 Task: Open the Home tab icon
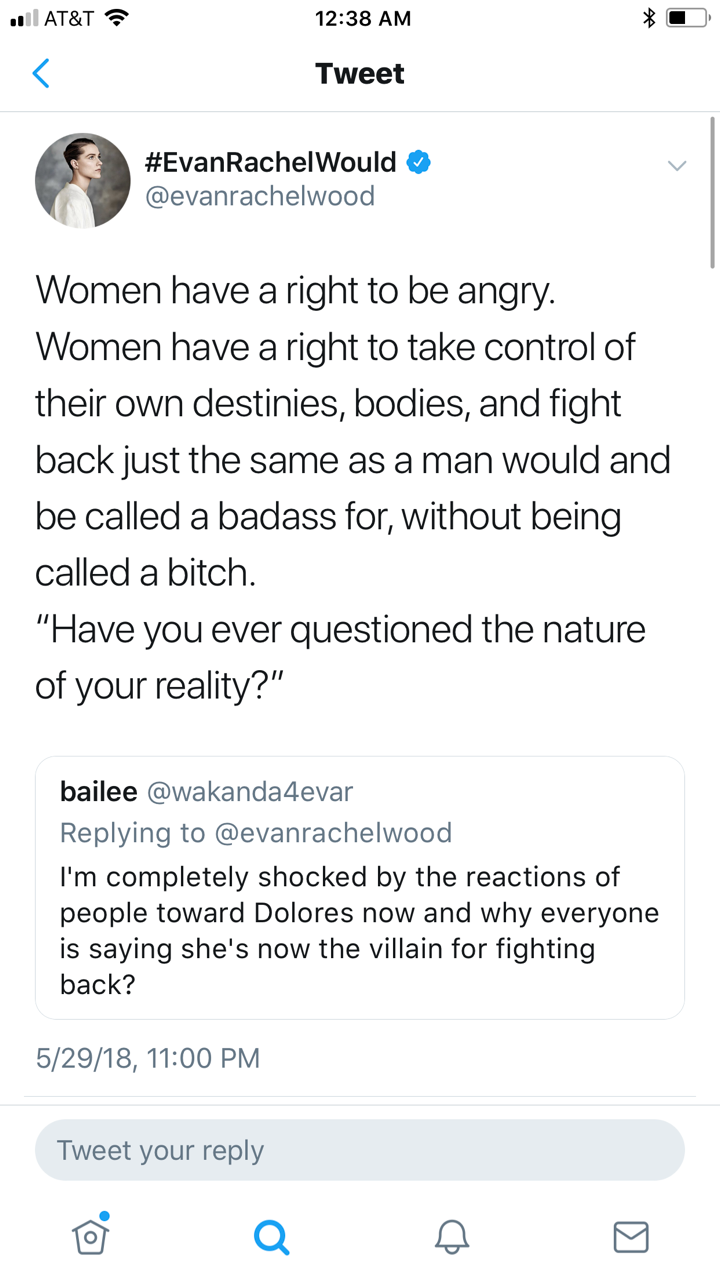[90, 1236]
